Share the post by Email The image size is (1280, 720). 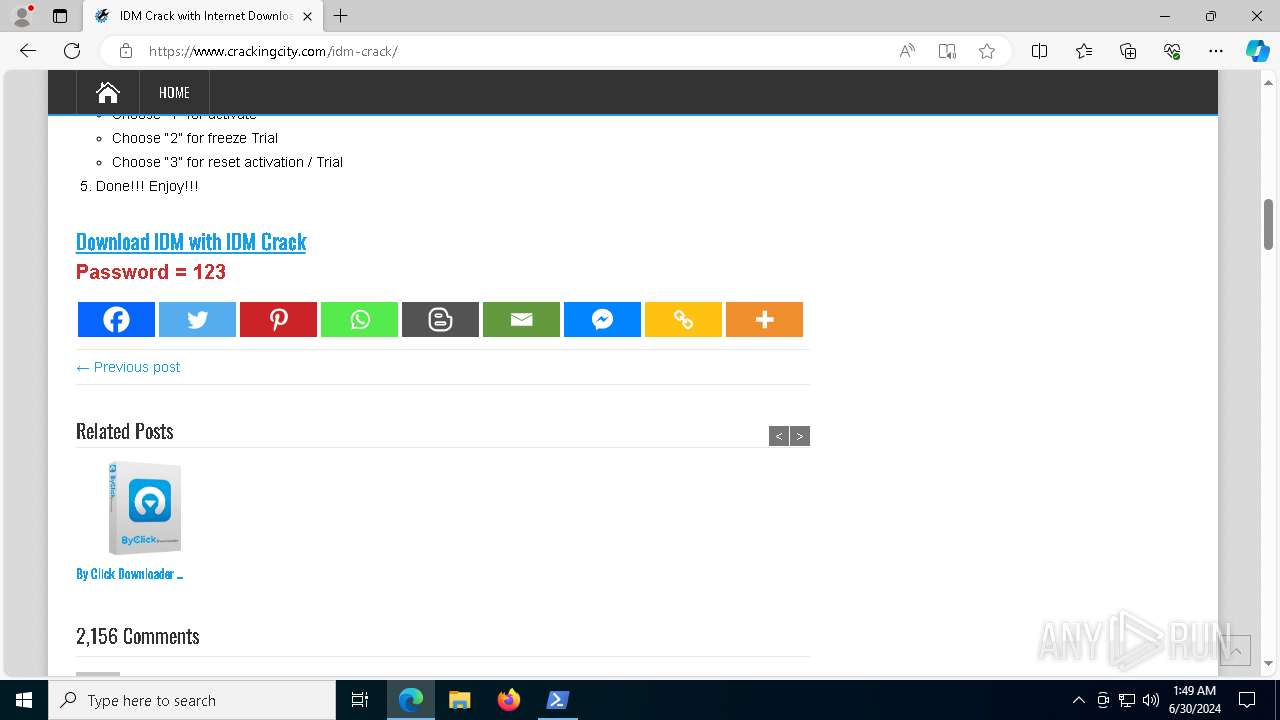pyautogui.click(x=521, y=319)
